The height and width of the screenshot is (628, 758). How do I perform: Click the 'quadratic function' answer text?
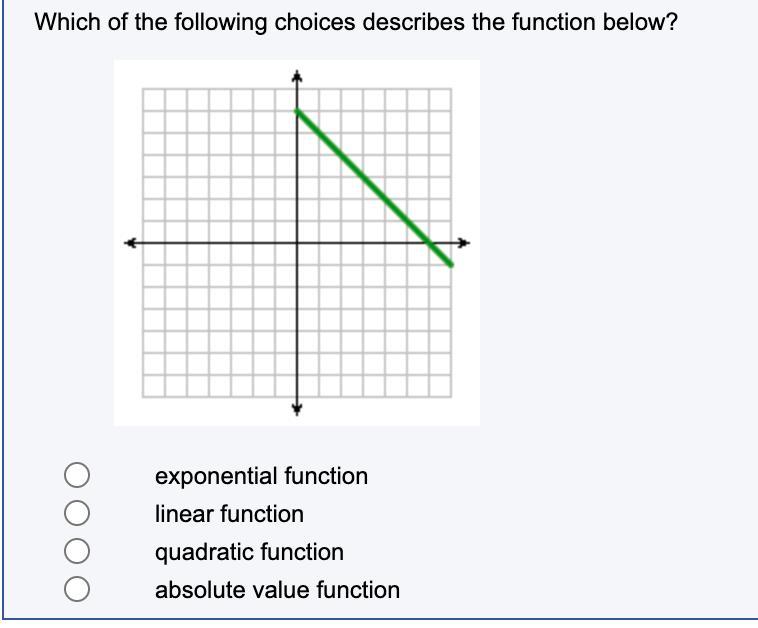(249, 552)
